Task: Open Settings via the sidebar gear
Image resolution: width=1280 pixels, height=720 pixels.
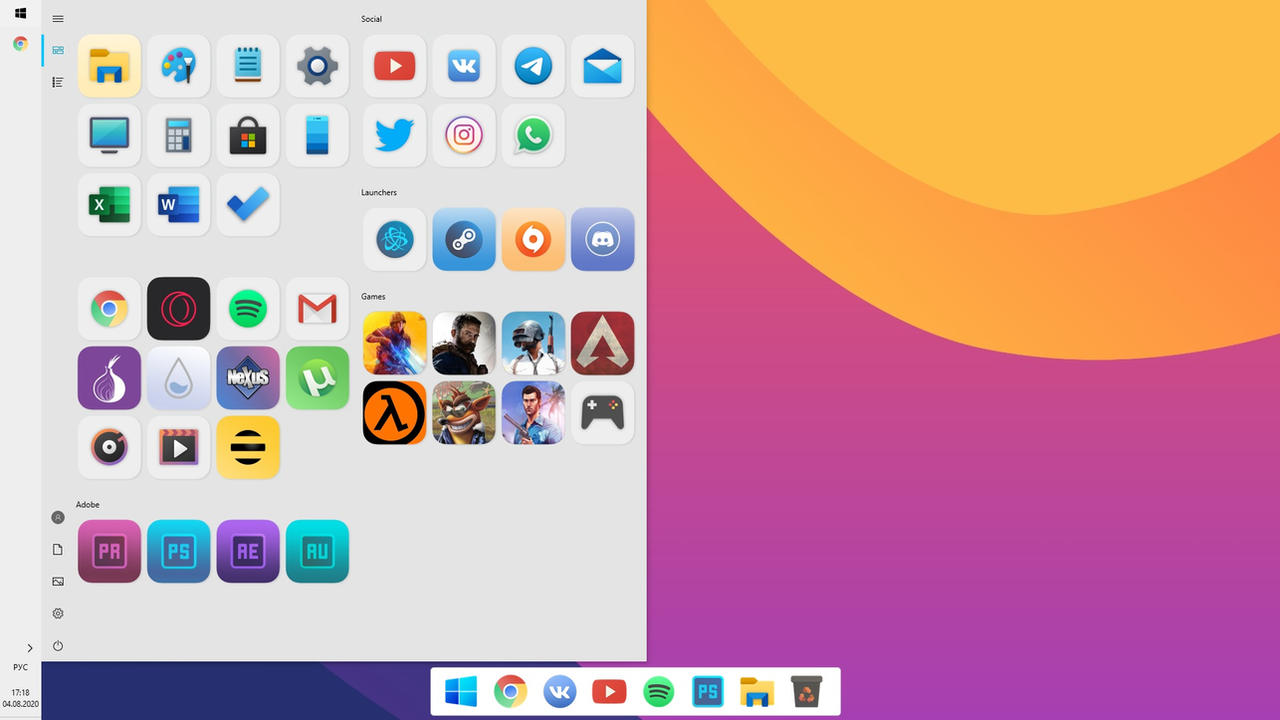Action: [x=57, y=613]
